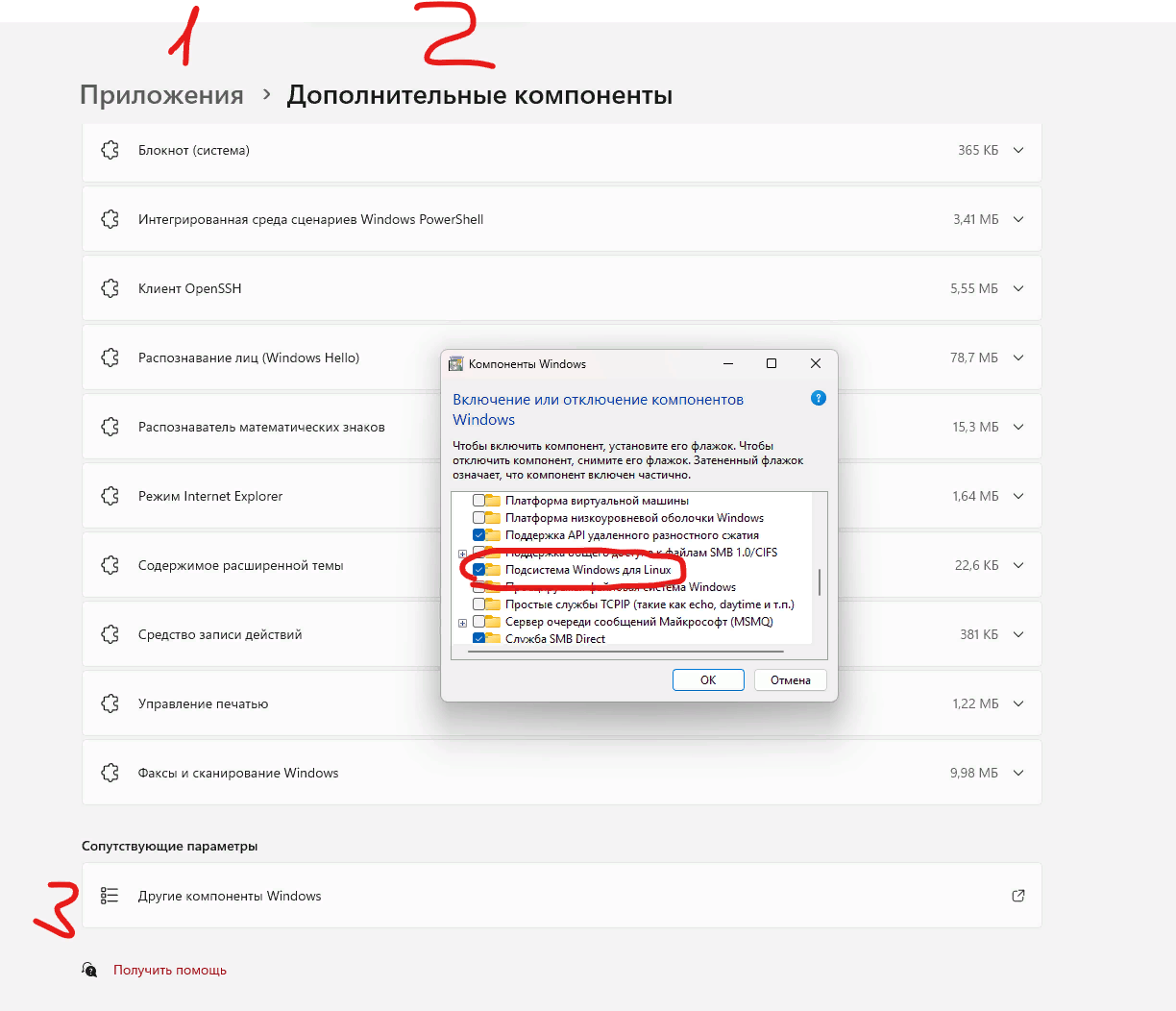The width and height of the screenshot is (1176, 1011).
Task: Click the blue help question mark in dialog
Action: pyautogui.click(x=819, y=398)
